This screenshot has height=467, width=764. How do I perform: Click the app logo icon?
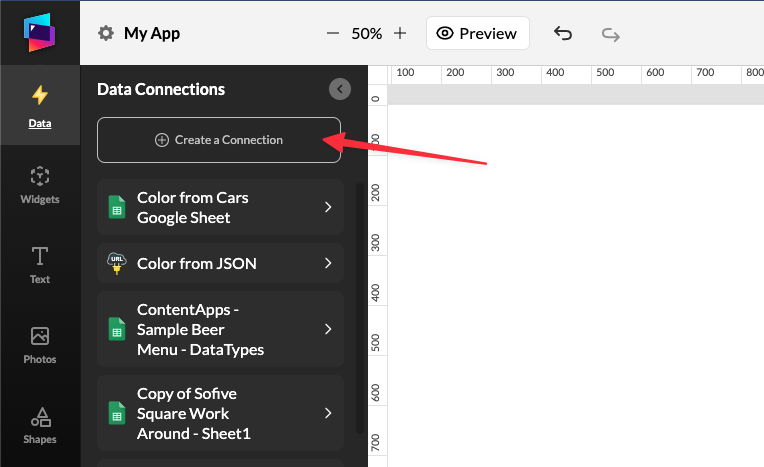[x=40, y=33]
